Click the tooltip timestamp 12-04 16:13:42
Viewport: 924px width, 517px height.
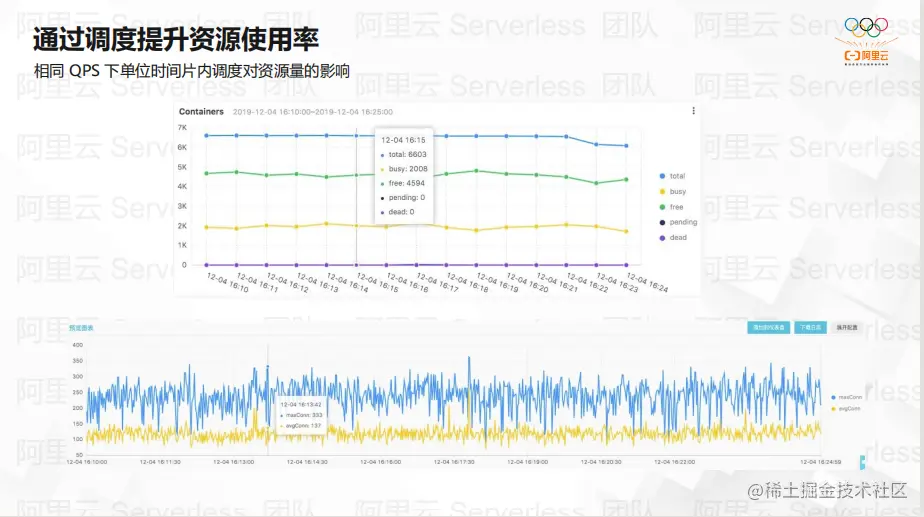pos(301,405)
